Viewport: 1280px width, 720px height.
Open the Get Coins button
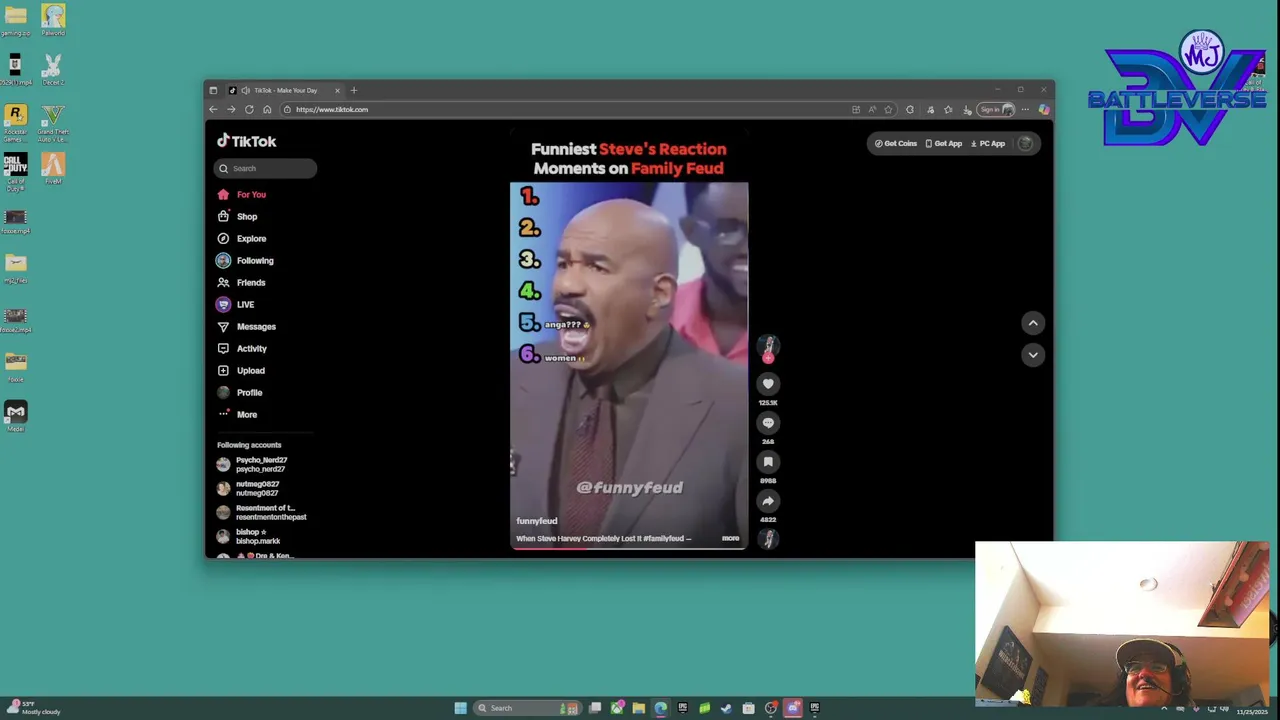pyautogui.click(x=896, y=144)
